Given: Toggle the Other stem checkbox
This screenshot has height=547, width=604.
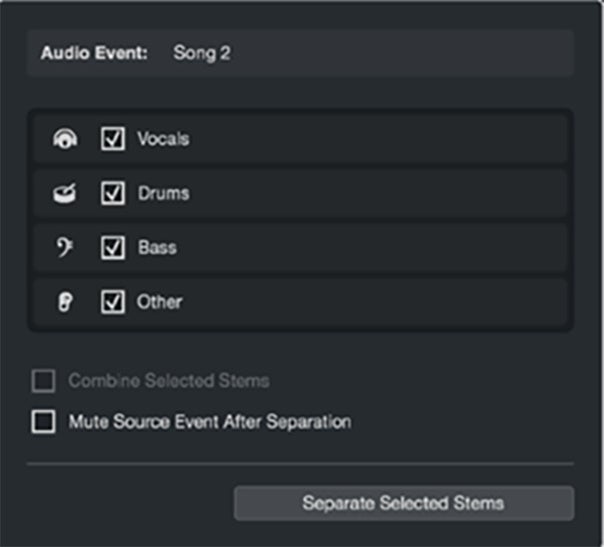Looking at the screenshot, I should 113,301.
